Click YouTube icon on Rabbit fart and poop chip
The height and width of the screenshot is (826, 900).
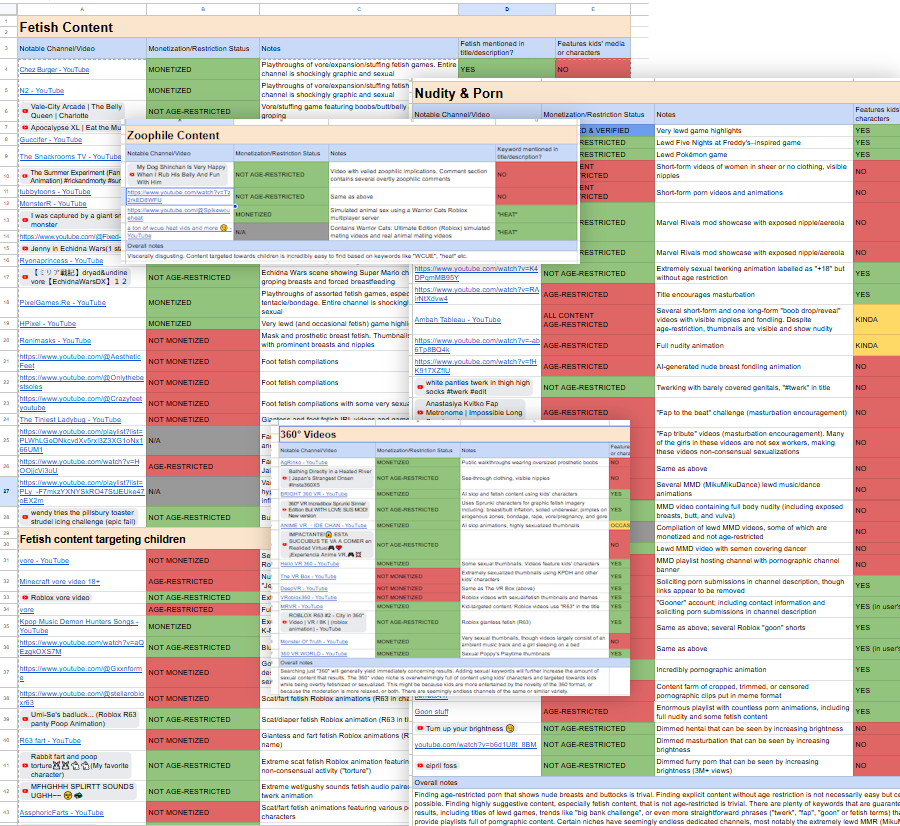(x=25, y=765)
